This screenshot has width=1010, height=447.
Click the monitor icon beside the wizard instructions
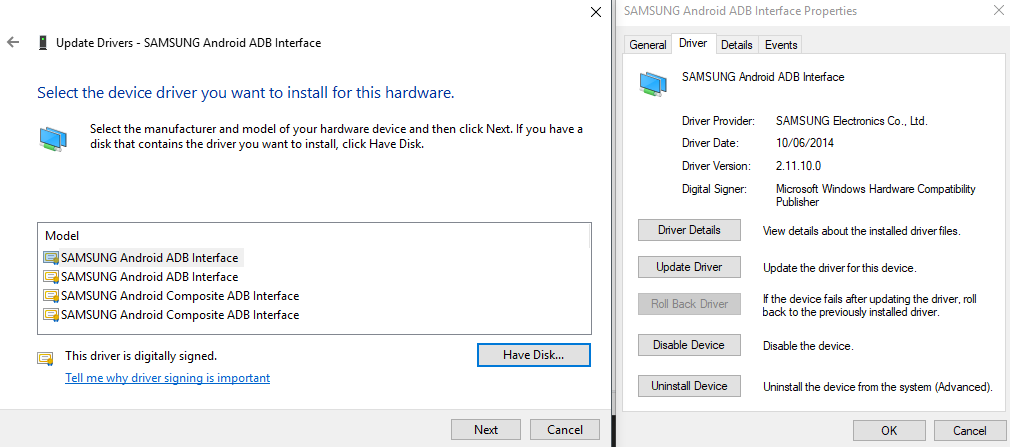[x=54, y=138]
